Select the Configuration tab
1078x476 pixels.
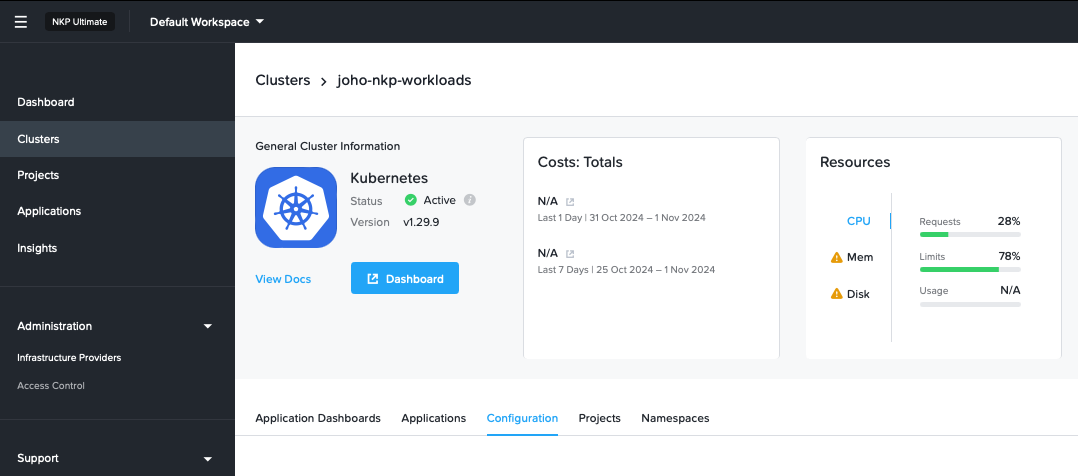522,418
